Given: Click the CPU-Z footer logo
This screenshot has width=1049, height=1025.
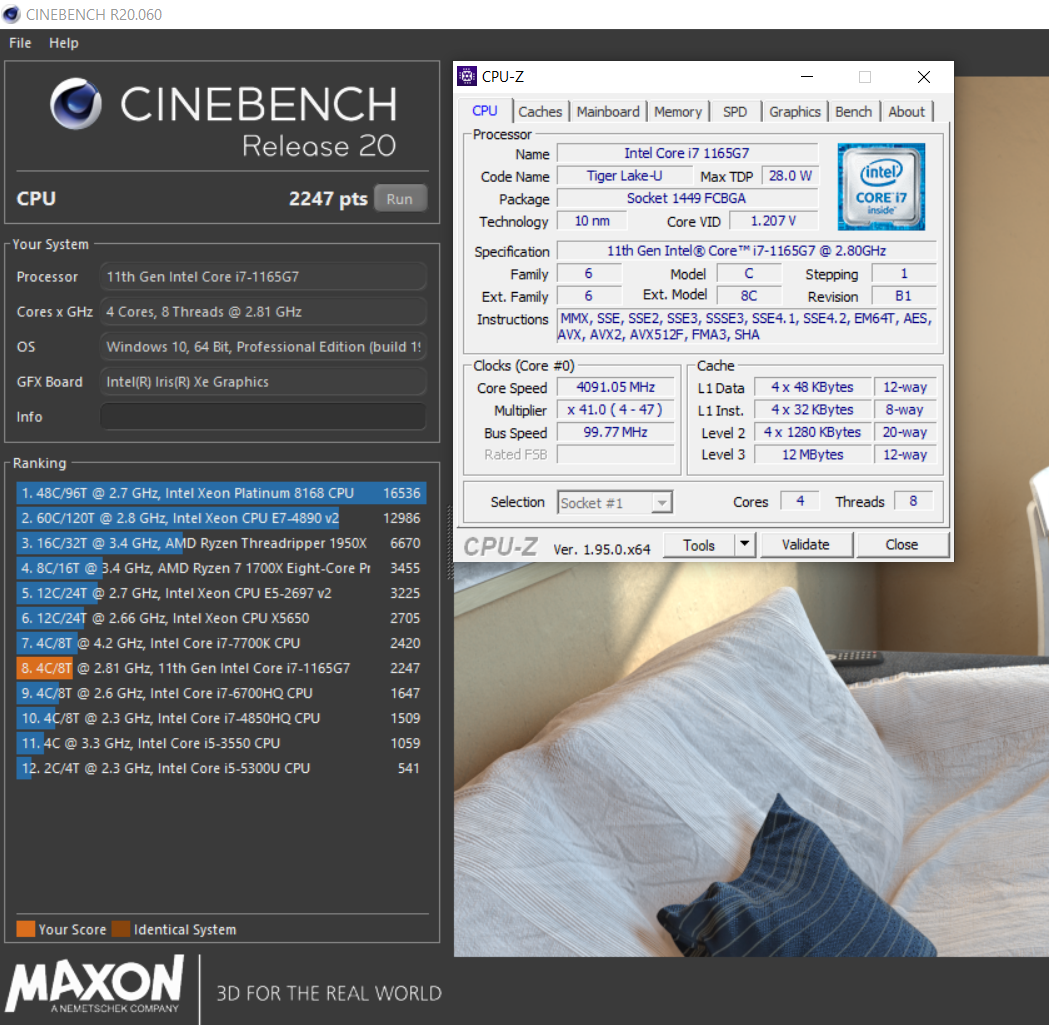Looking at the screenshot, I should [500, 547].
